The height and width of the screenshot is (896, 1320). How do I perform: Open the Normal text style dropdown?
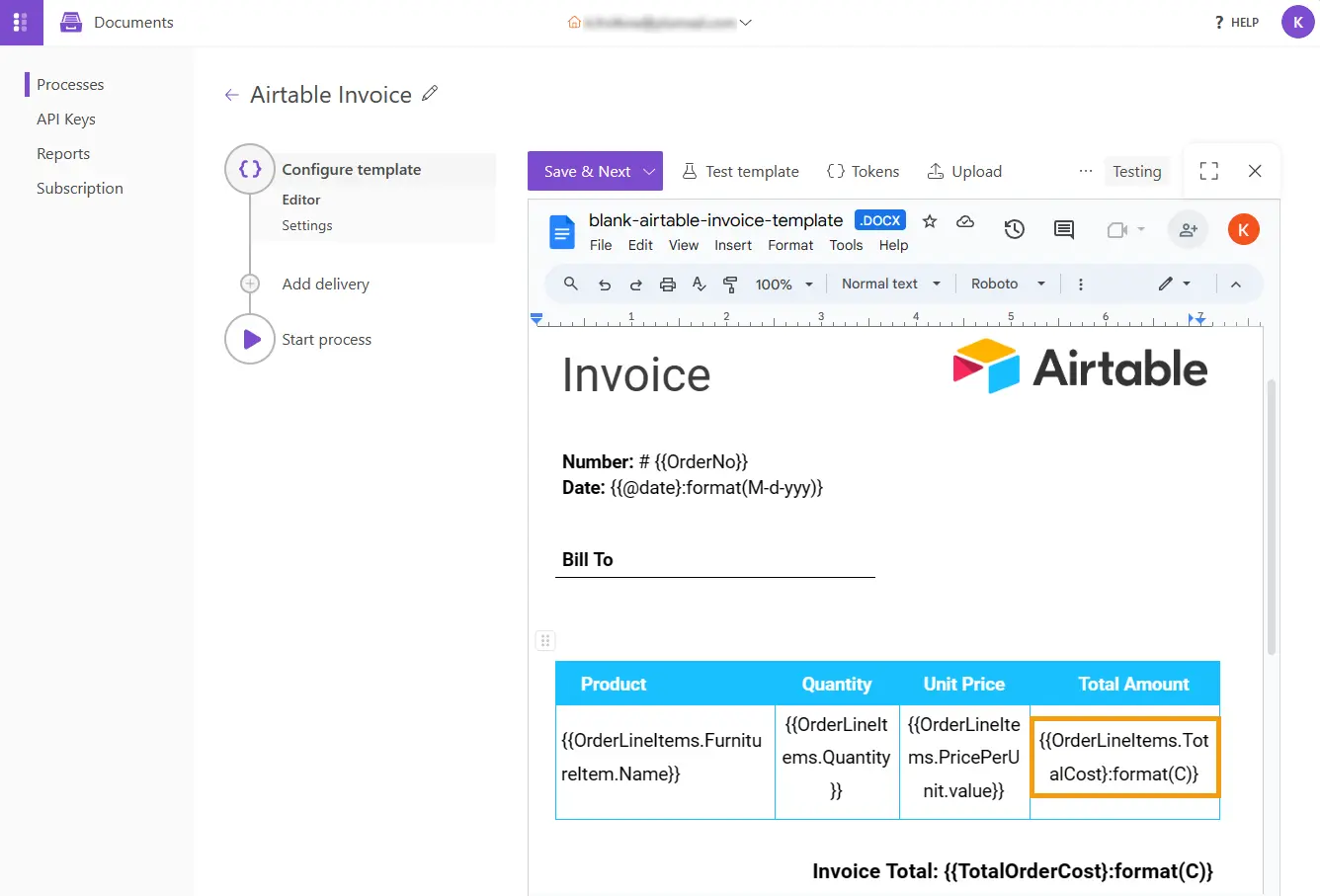click(891, 284)
